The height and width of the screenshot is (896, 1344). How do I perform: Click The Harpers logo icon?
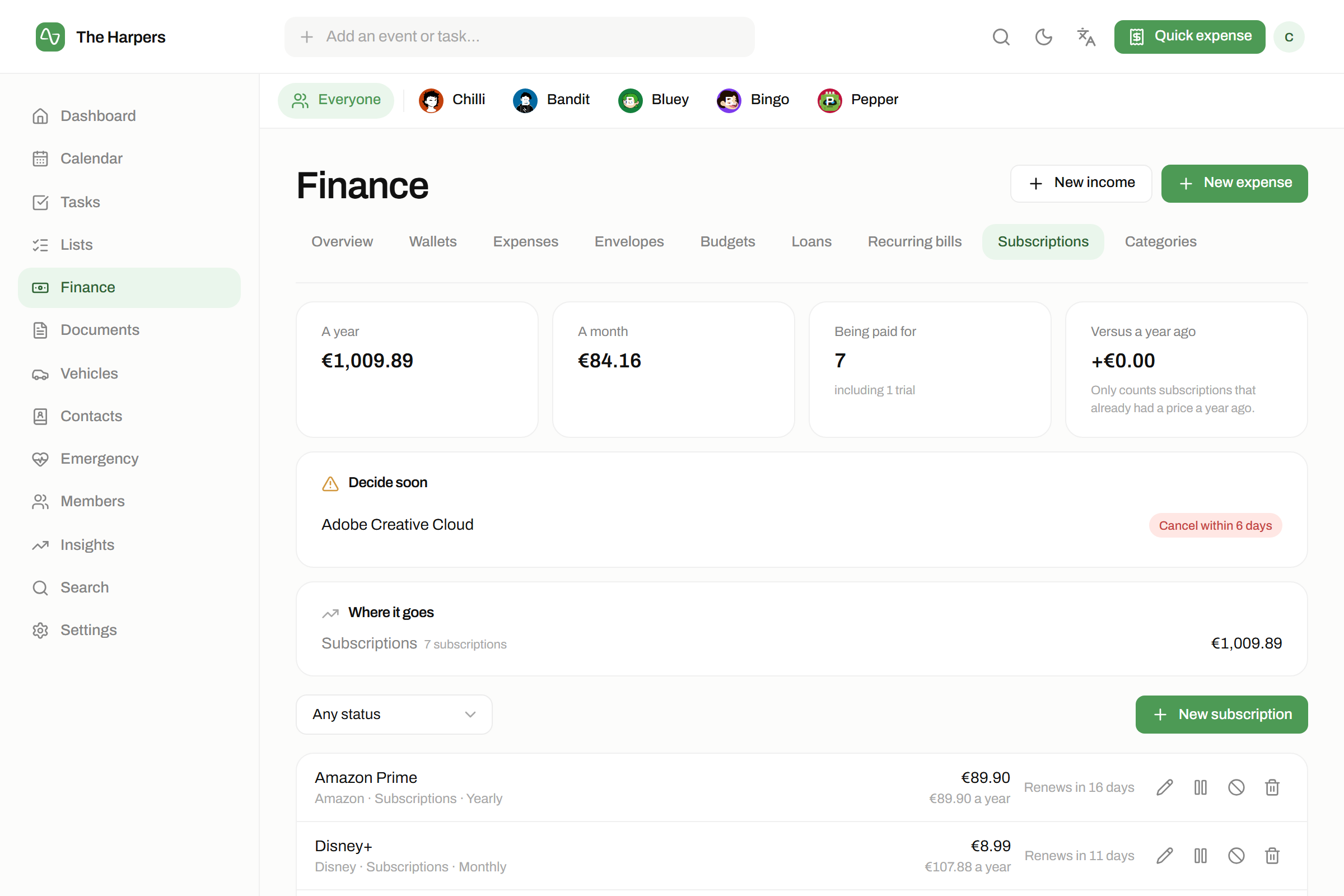(x=50, y=37)
